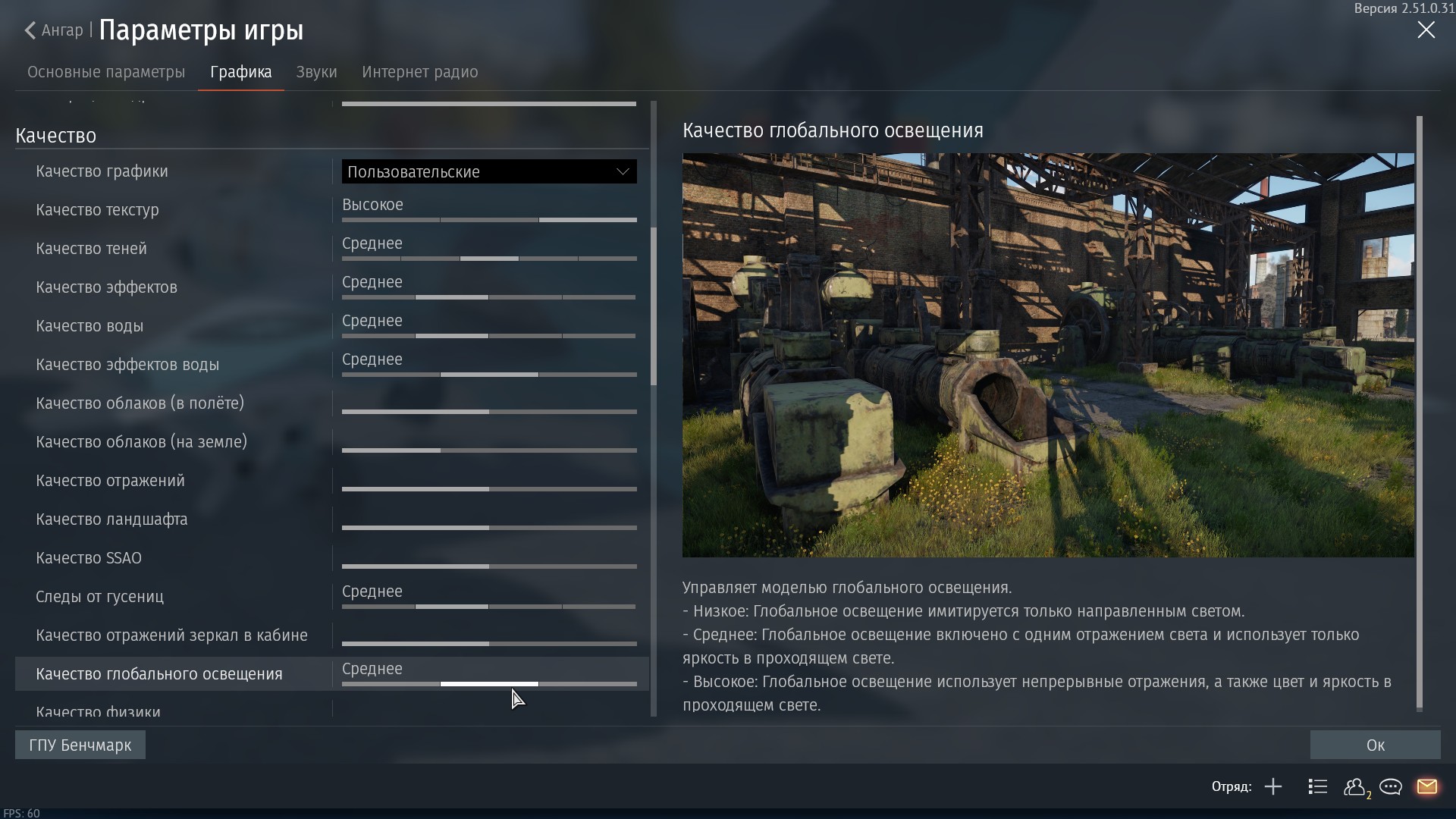Click the global illumination preview image
The image size is (1456, 819).
coord(1047,355)
